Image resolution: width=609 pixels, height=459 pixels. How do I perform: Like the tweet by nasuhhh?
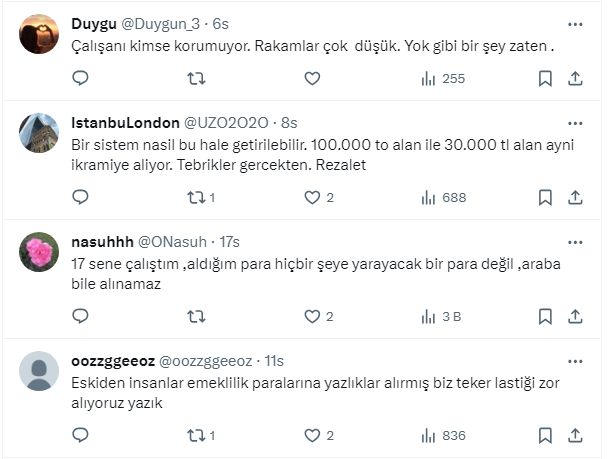pos(313,316)
